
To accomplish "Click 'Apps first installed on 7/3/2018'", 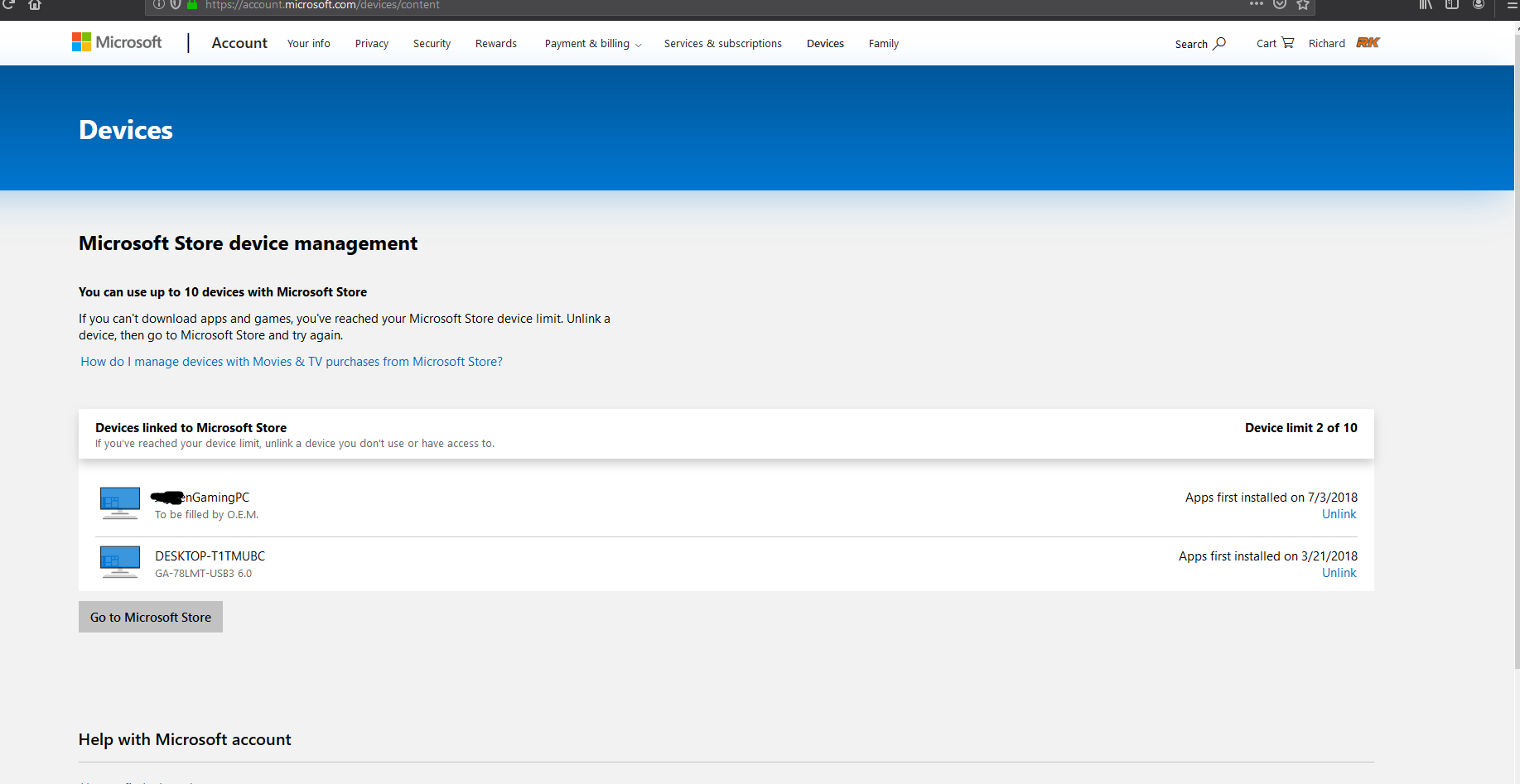I will (1271, 498).
